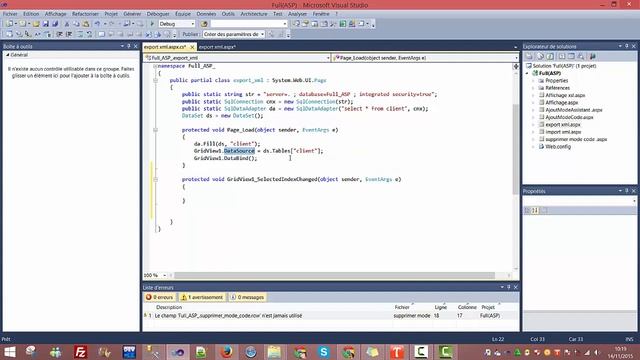Select supprimer mode code.aspx in Solution Explorer
640x360 pixels.
[576, 139]
